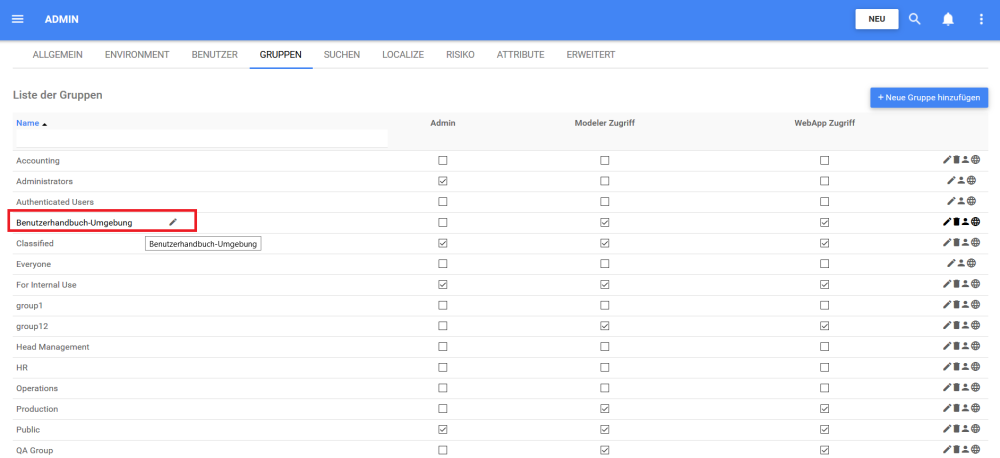Open the notifications bell
This screenshot has height=458, width=1000.
click(948, 19)
